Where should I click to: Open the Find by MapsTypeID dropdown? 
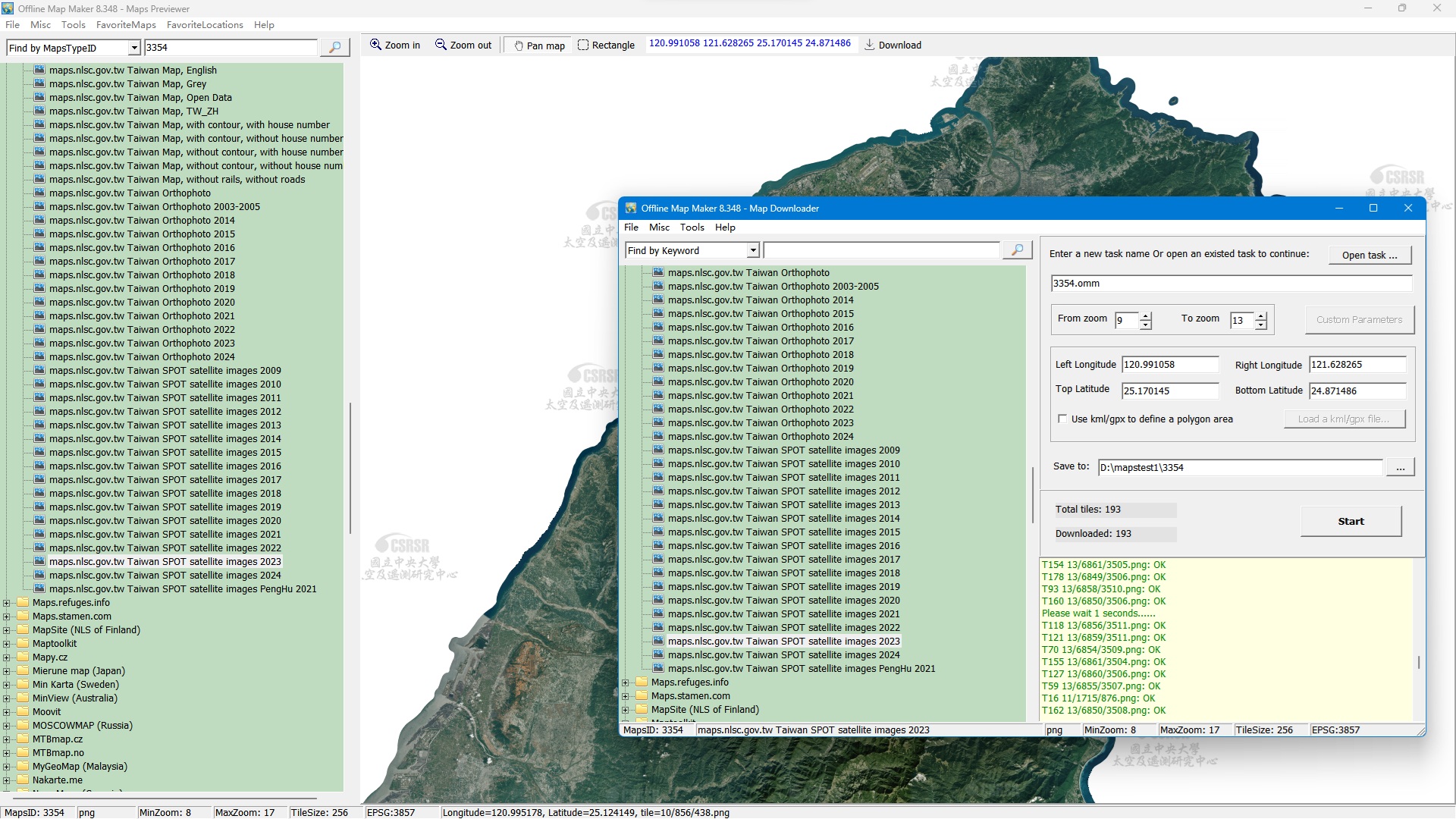click(134, 48)
